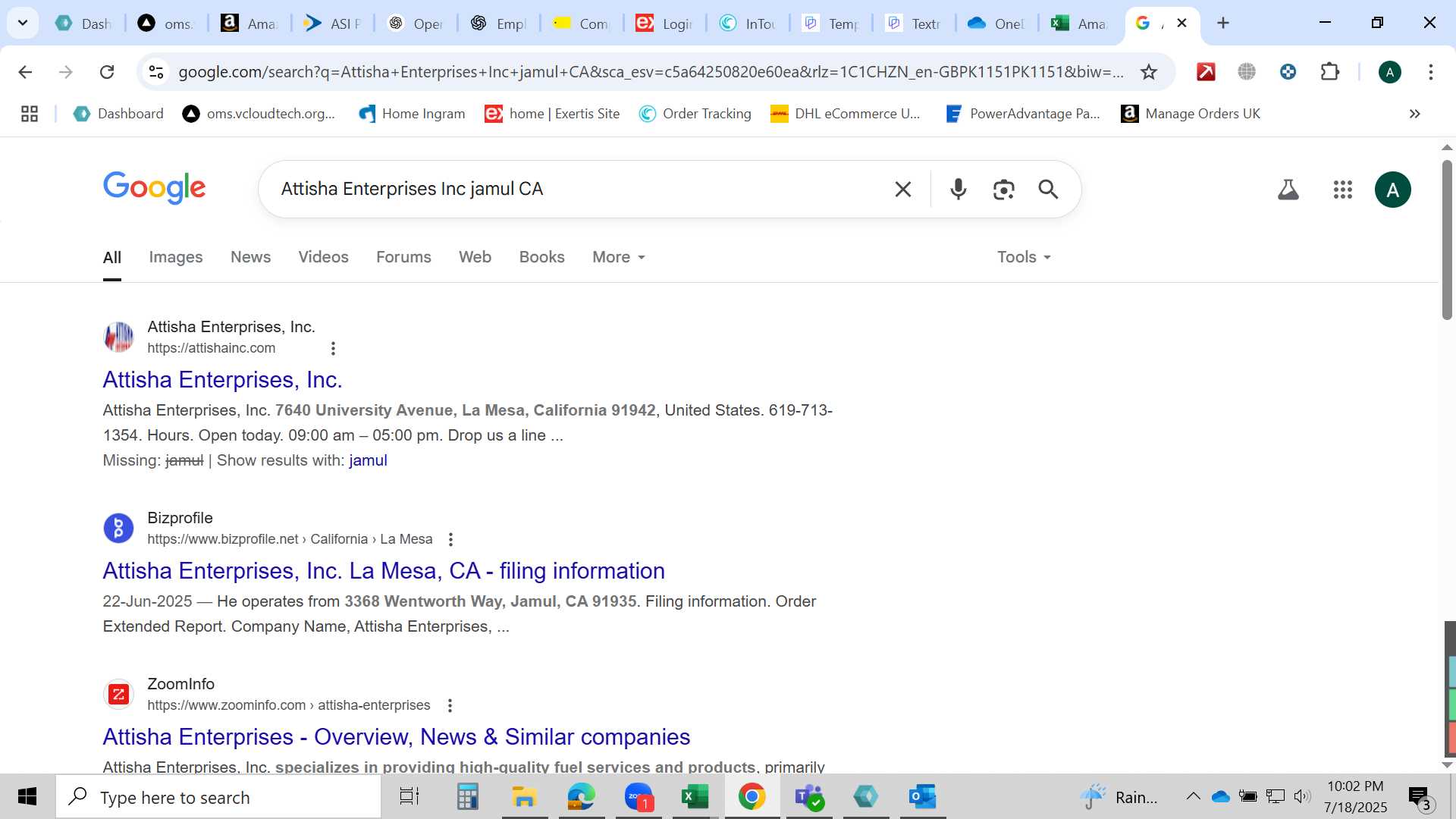Expand the system tray hidden icons
Viewport: 1456px width, 819px height.
(1193, 796)
